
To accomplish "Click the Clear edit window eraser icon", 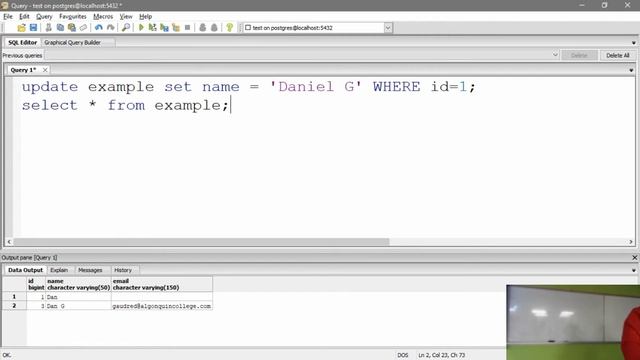I will (83, 28).
